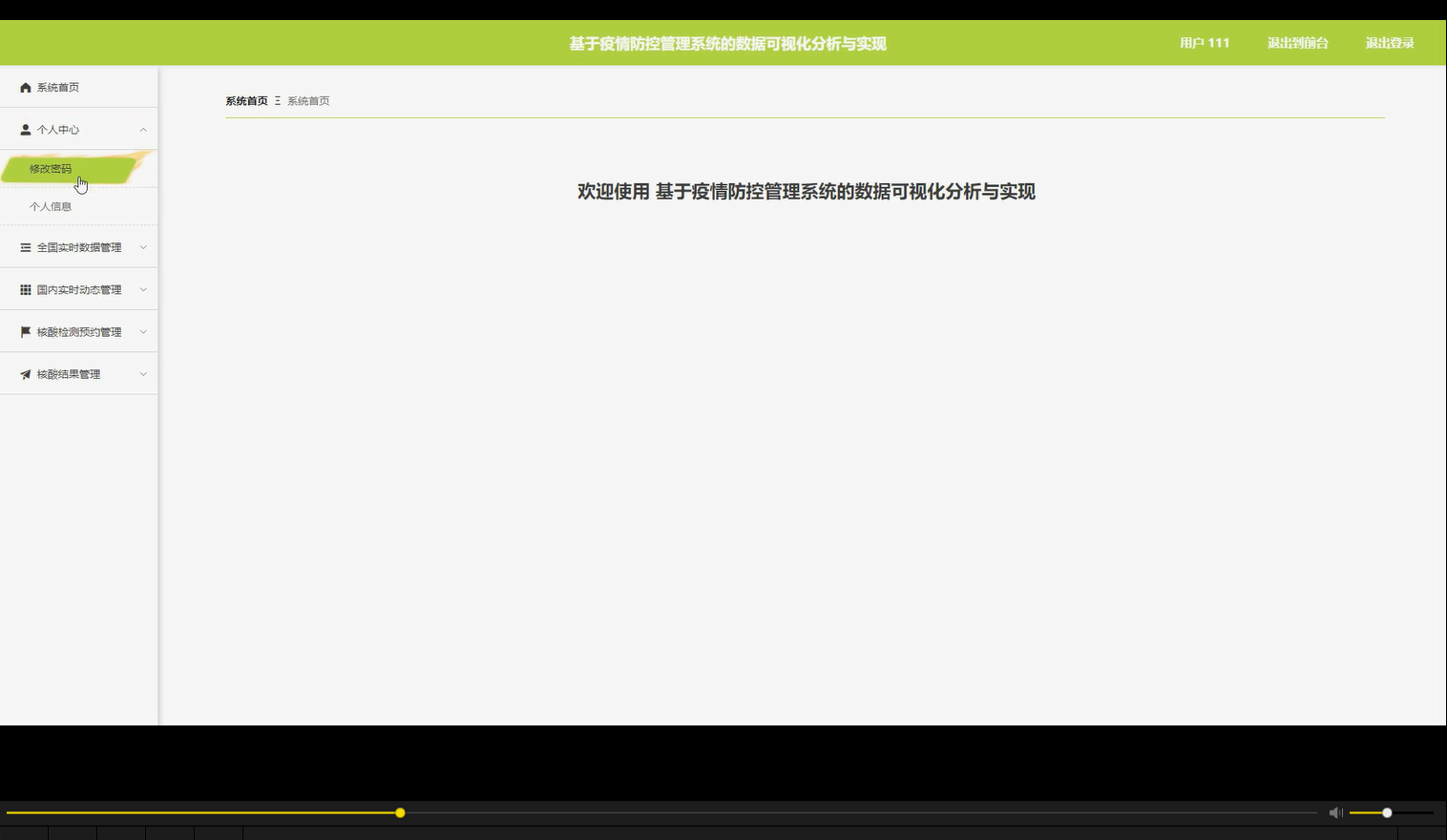This screenshot has height=840, width=1447.
Task: Click 退出登录 in the header
Action: point(1389,43)
